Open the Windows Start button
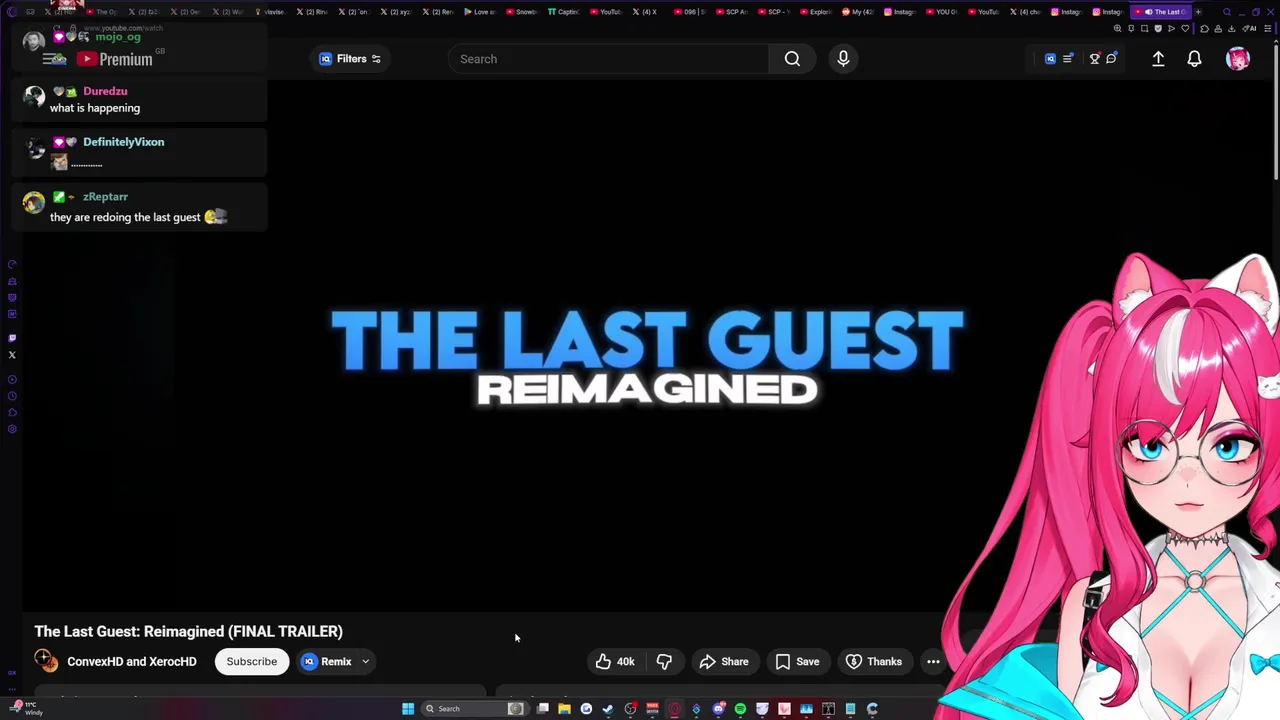Viewport: 1280px width, 720px height. tap(408, 709)
